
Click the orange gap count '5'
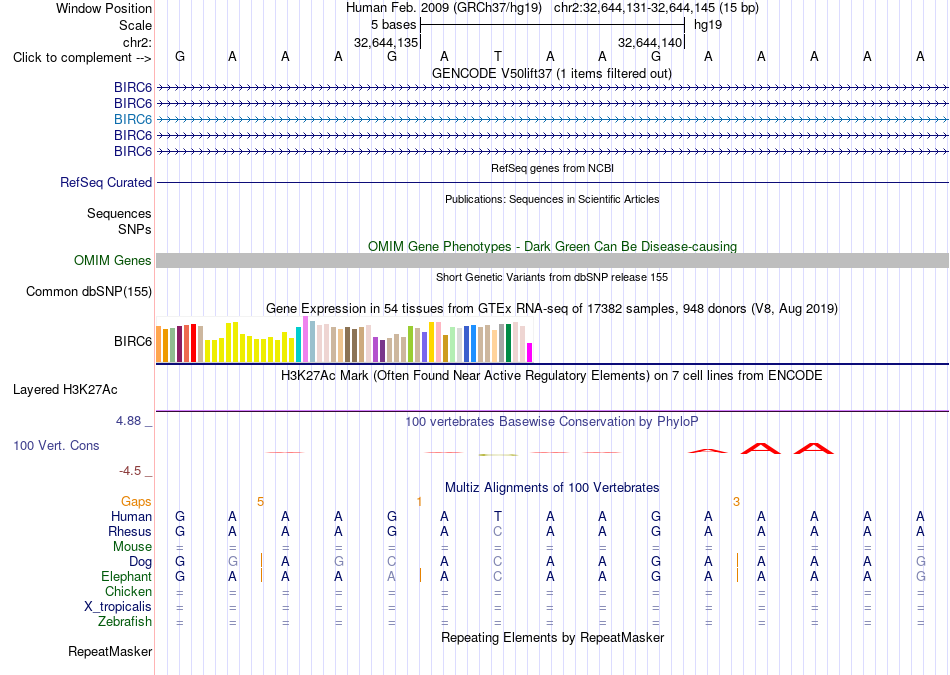tap(261, 501)
